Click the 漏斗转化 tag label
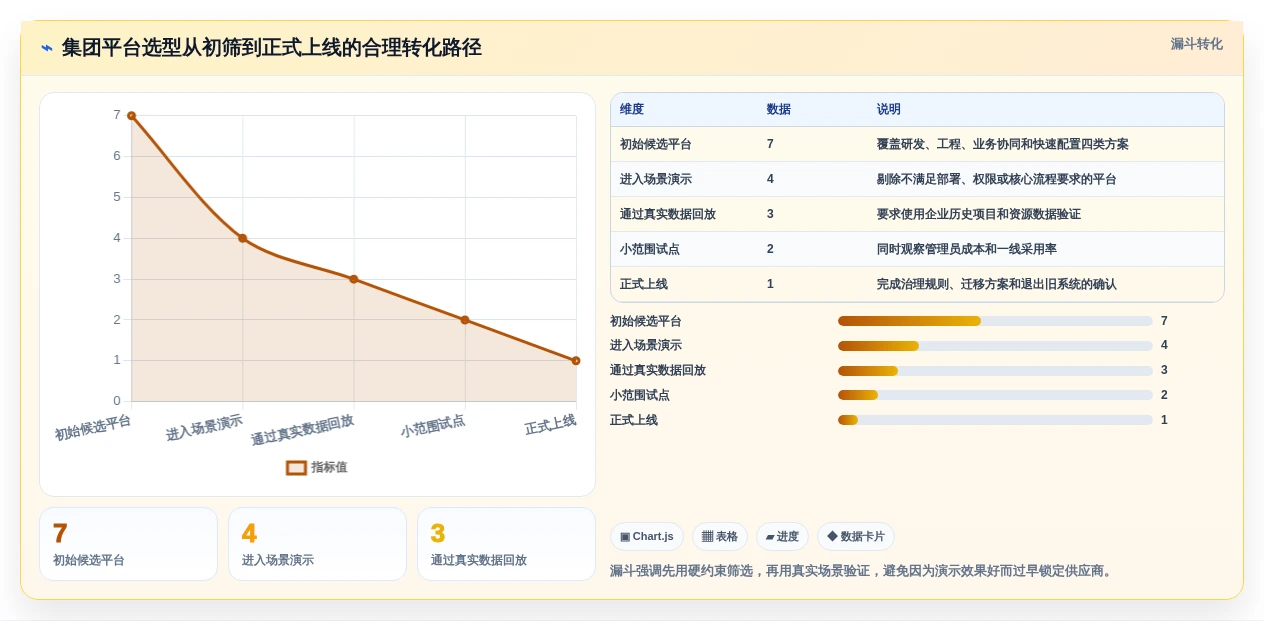Screen dimensions: 1264x621 [1196, 44]
